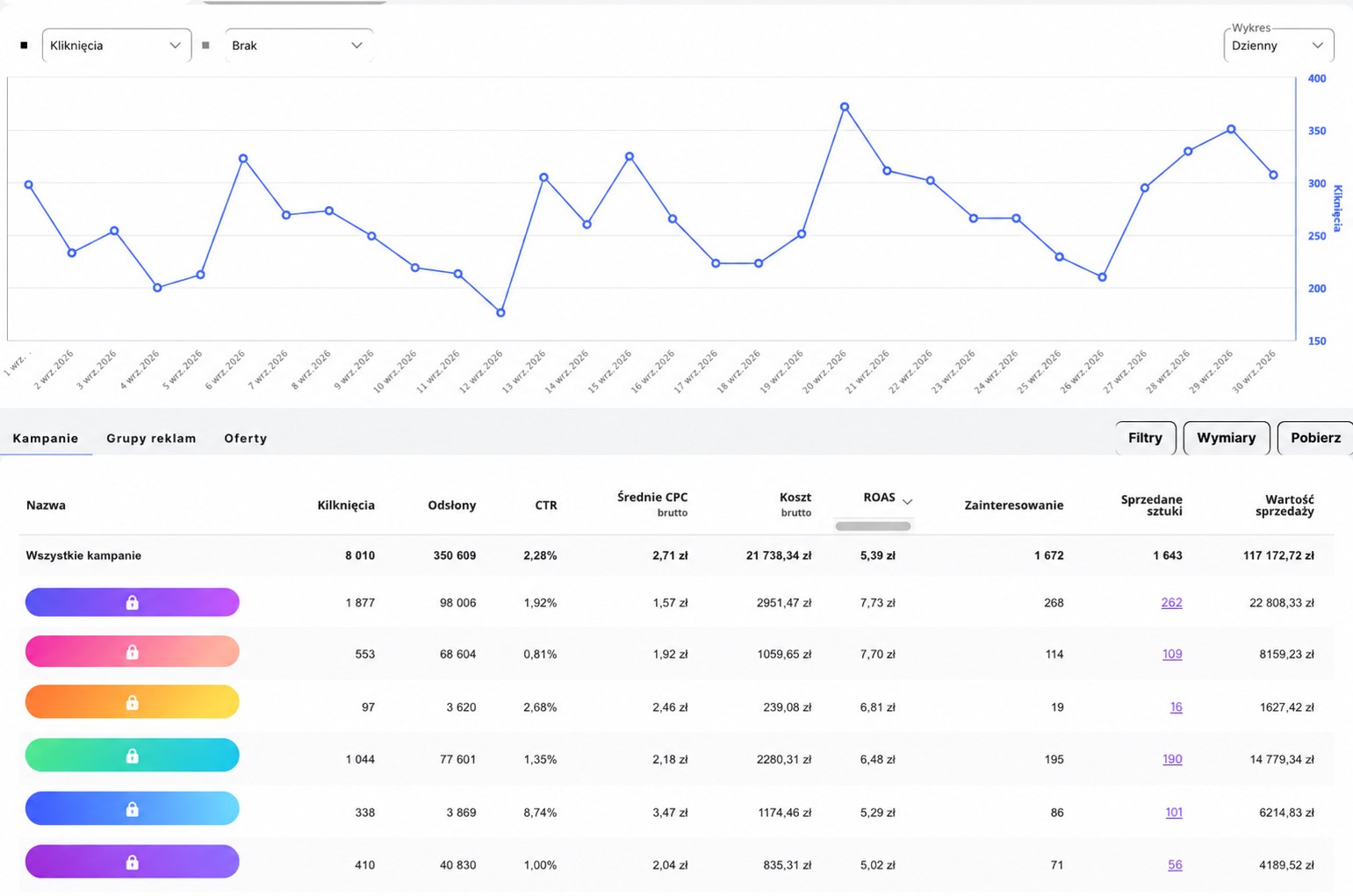Image resolution: width=1353 pixels, height=896 pixels.
Task: Open the Wykres Dzienny interval dropdown
Action: click(x=1278, y=46)
